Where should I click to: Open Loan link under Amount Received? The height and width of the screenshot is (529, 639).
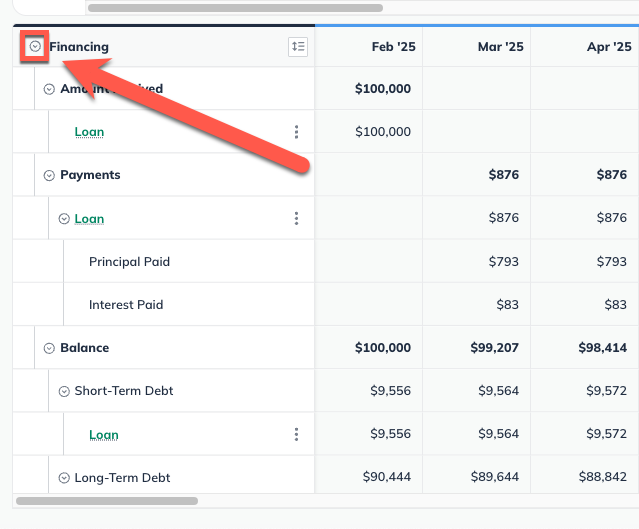click(89, 132)
